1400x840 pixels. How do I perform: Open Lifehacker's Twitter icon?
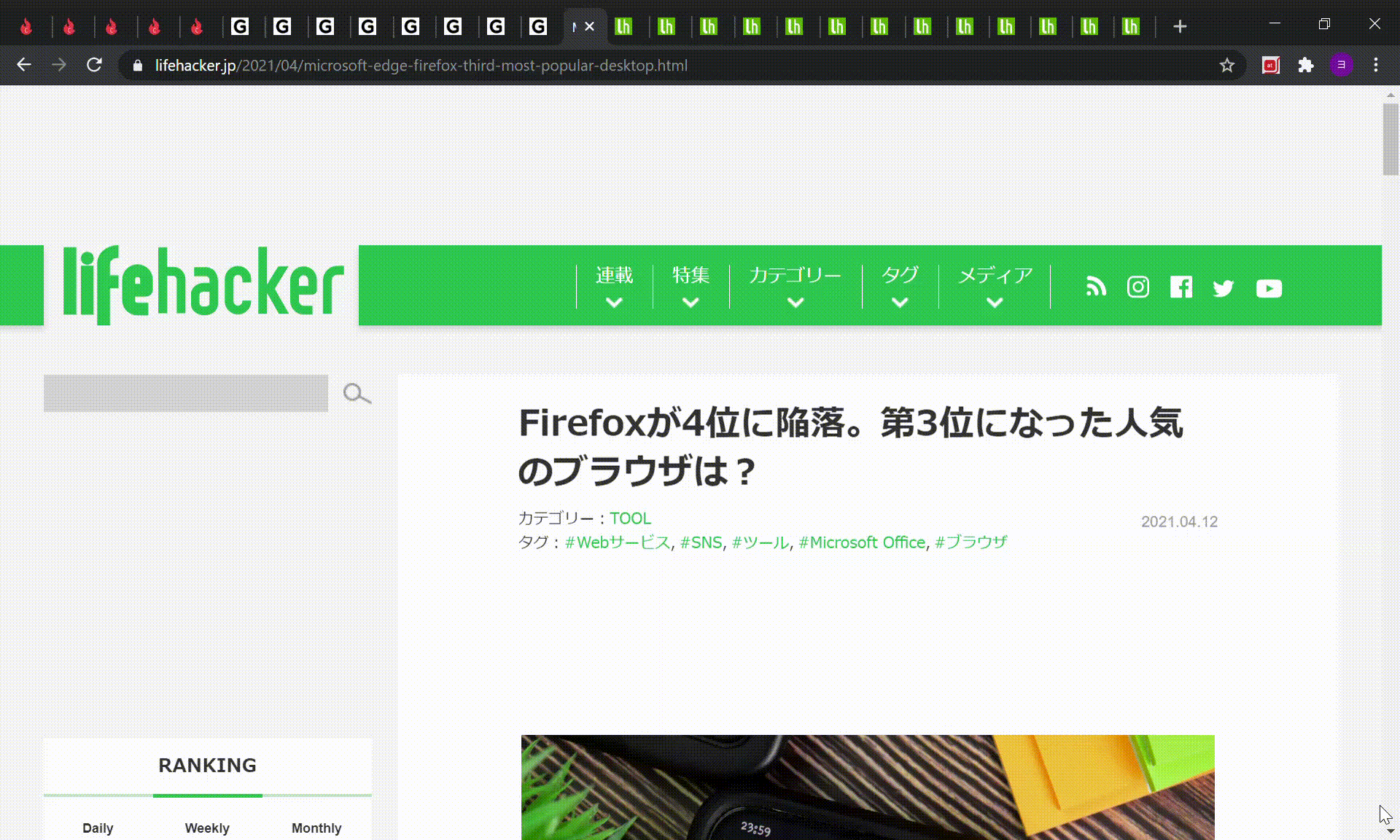point(1224,288)
